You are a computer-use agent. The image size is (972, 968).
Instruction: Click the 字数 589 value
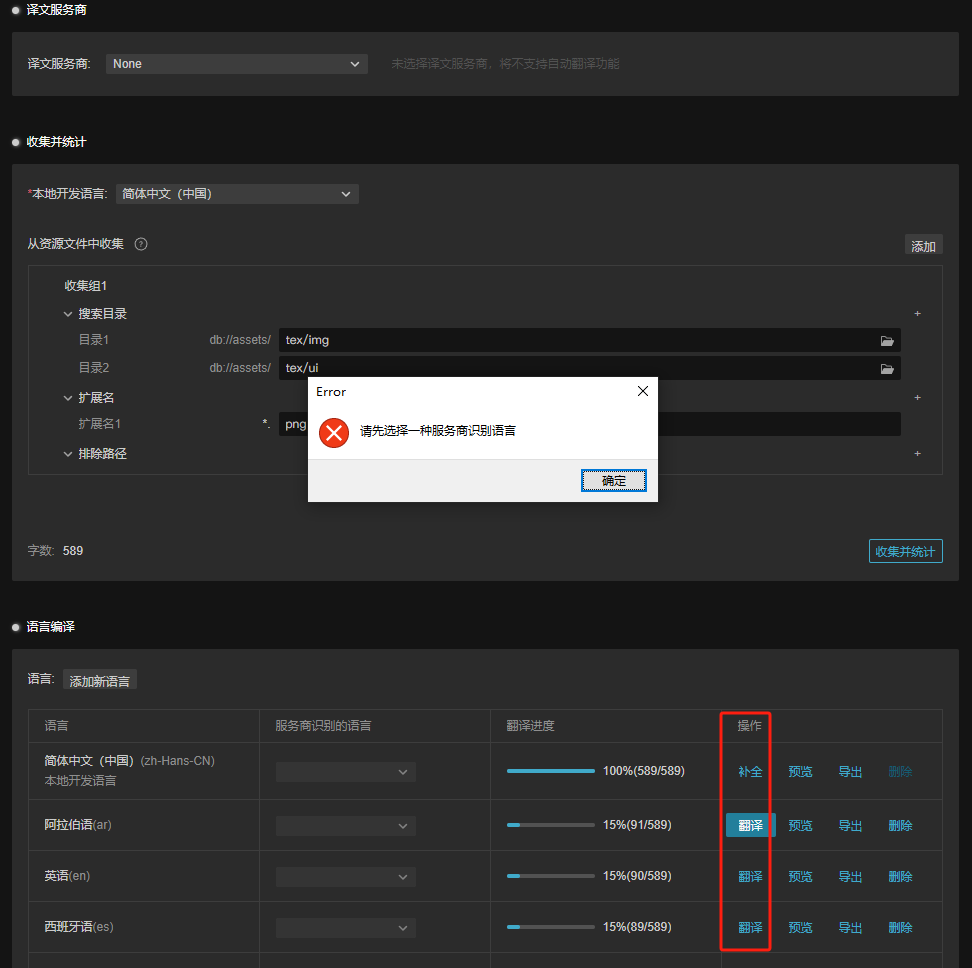coord(73,551)
